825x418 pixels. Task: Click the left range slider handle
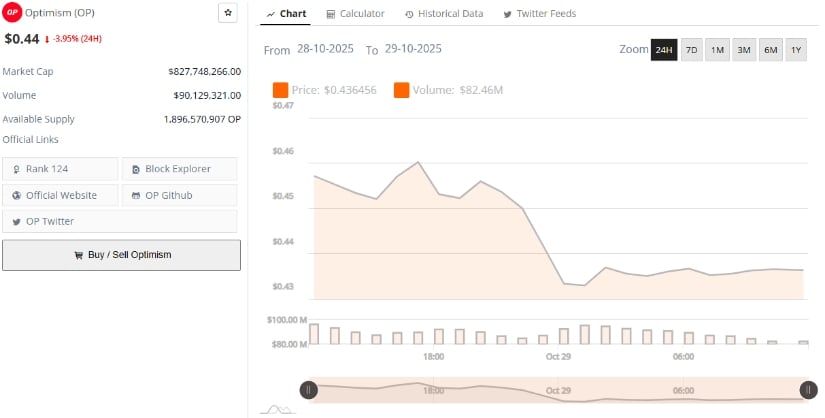pos(309,390)
